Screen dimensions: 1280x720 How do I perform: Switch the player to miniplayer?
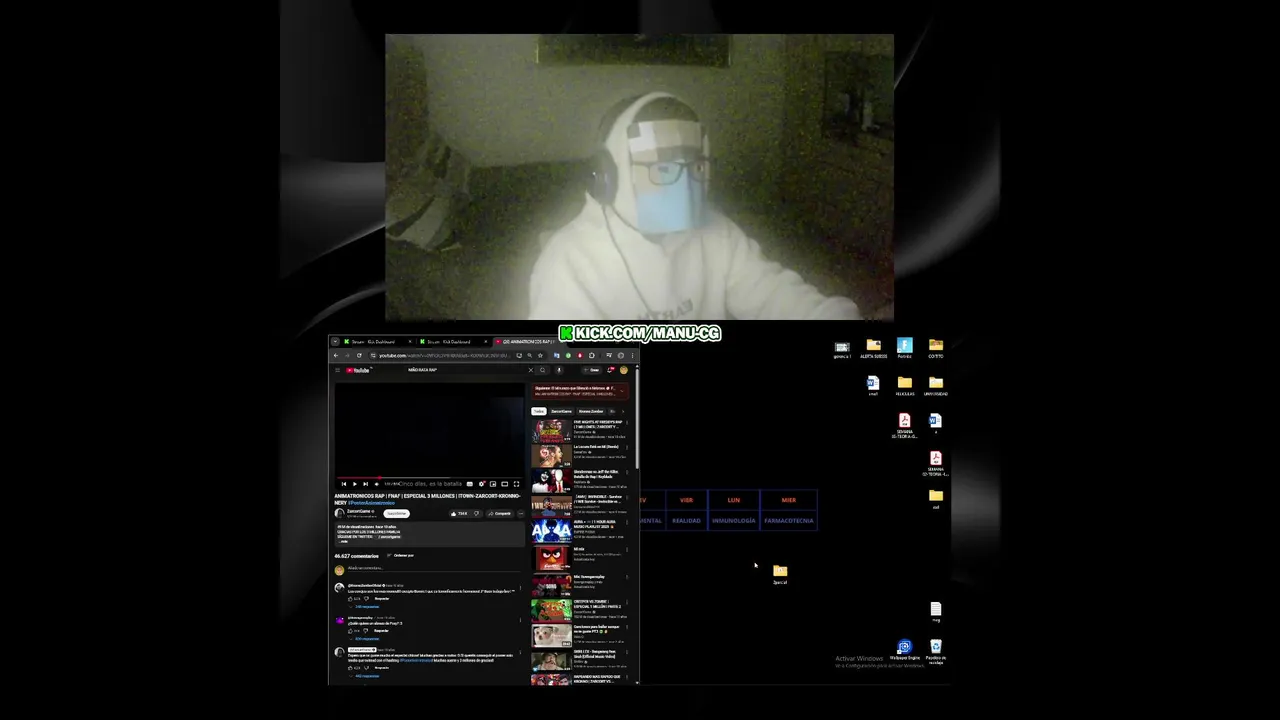[493, 484]
